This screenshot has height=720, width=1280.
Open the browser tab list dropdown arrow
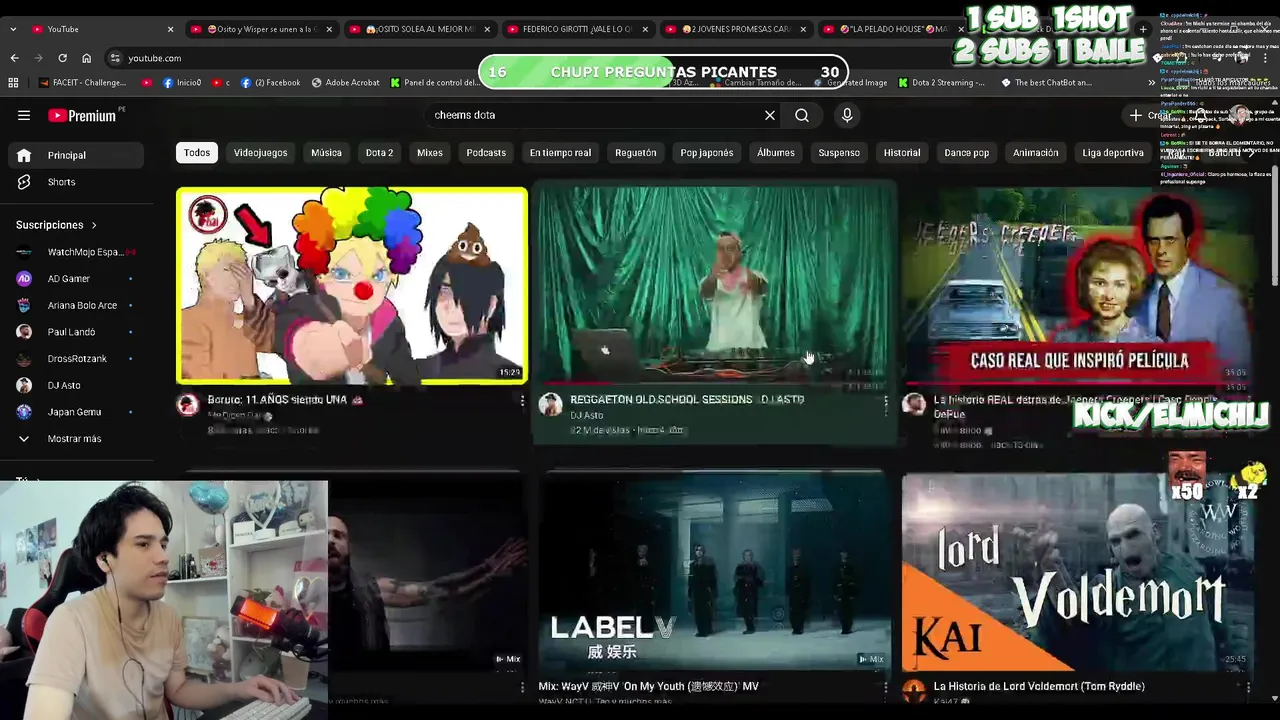click(x=13, y=29)
